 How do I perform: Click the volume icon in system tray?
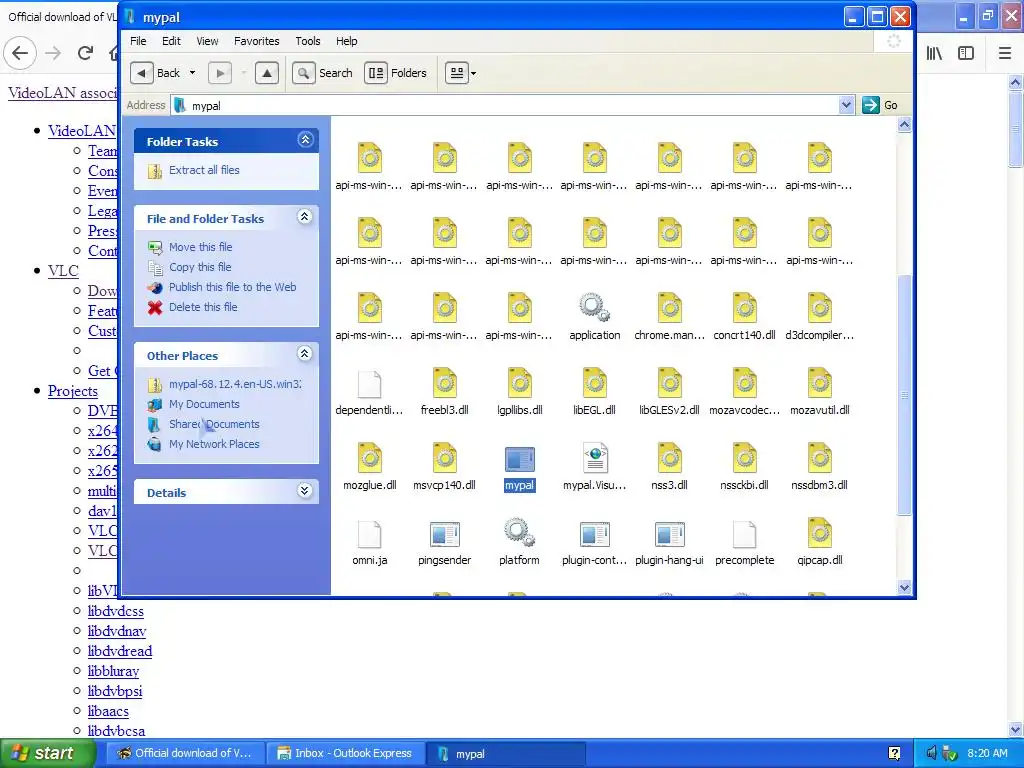932,753
